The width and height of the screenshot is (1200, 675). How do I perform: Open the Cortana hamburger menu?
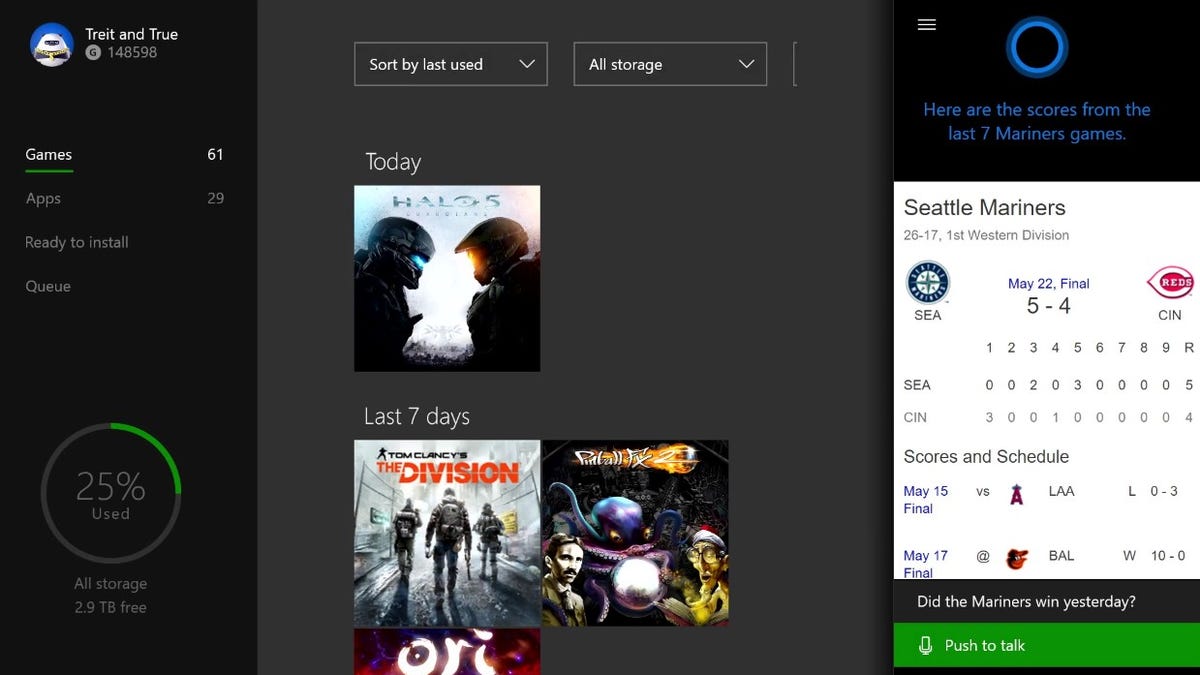click(927, 25)
